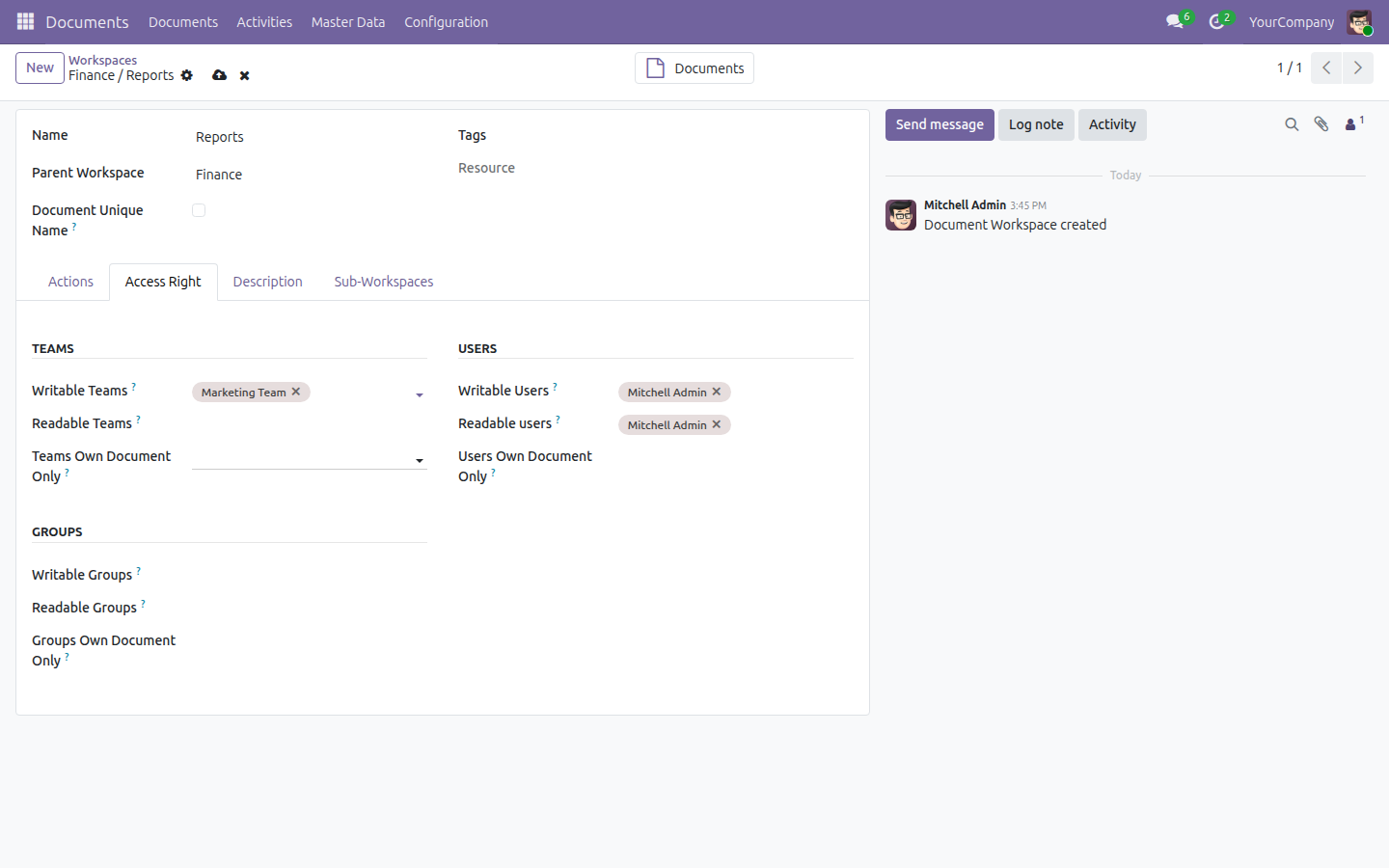The height and width of the screenshot is (868, 1389).
Task: Click the Document Workspace created message
Action: point(1015,225)
